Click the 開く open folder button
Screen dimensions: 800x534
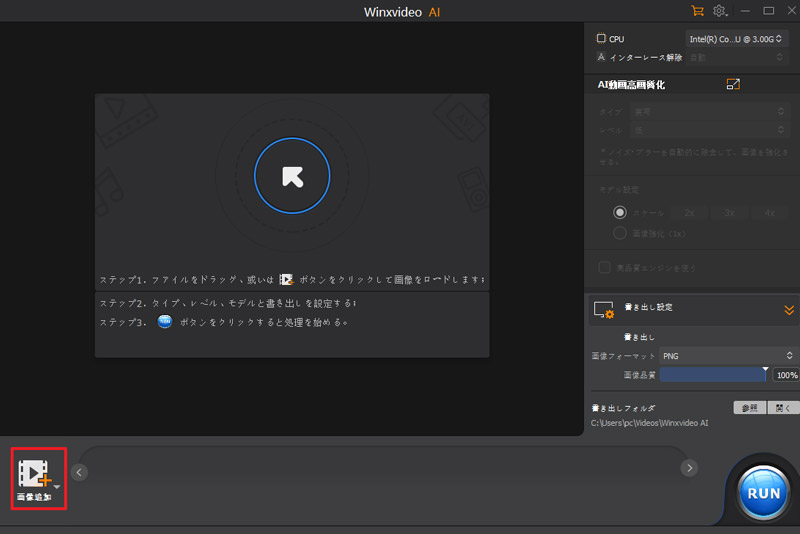783,408
